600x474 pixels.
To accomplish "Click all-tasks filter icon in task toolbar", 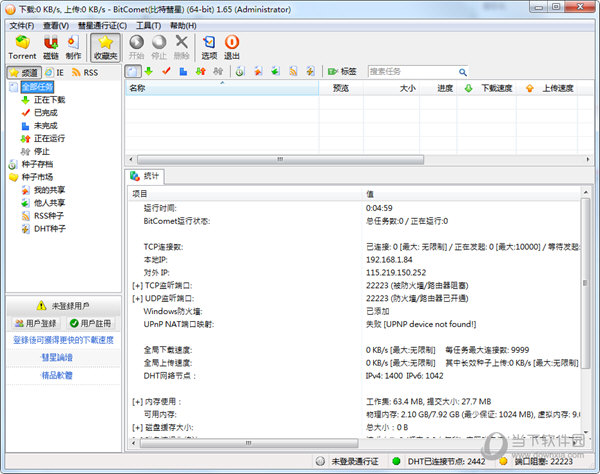I will pyautogui.click(x=132, y=71).
